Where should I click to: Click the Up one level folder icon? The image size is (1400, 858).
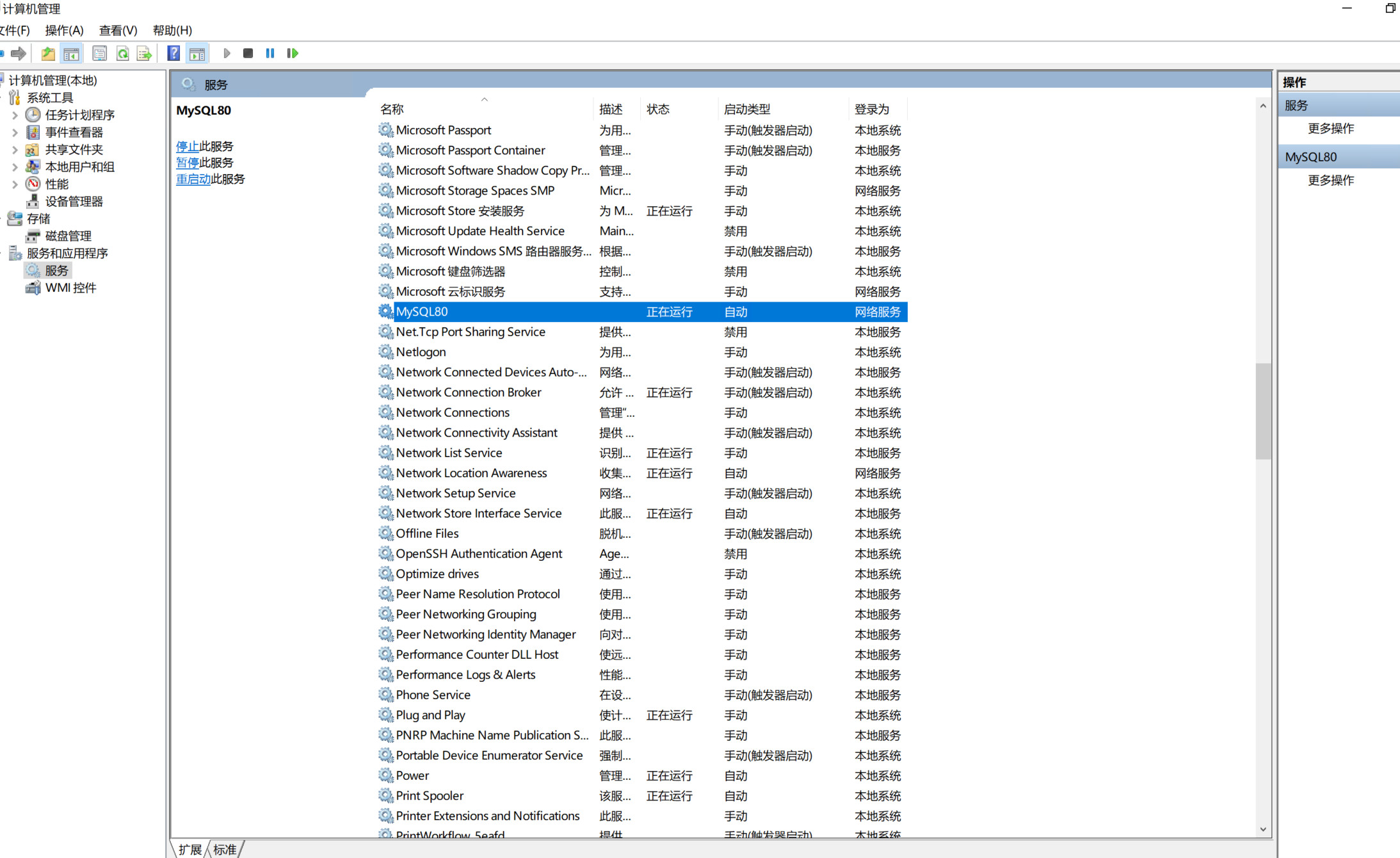pyautogui.click(x=48, y=54)
